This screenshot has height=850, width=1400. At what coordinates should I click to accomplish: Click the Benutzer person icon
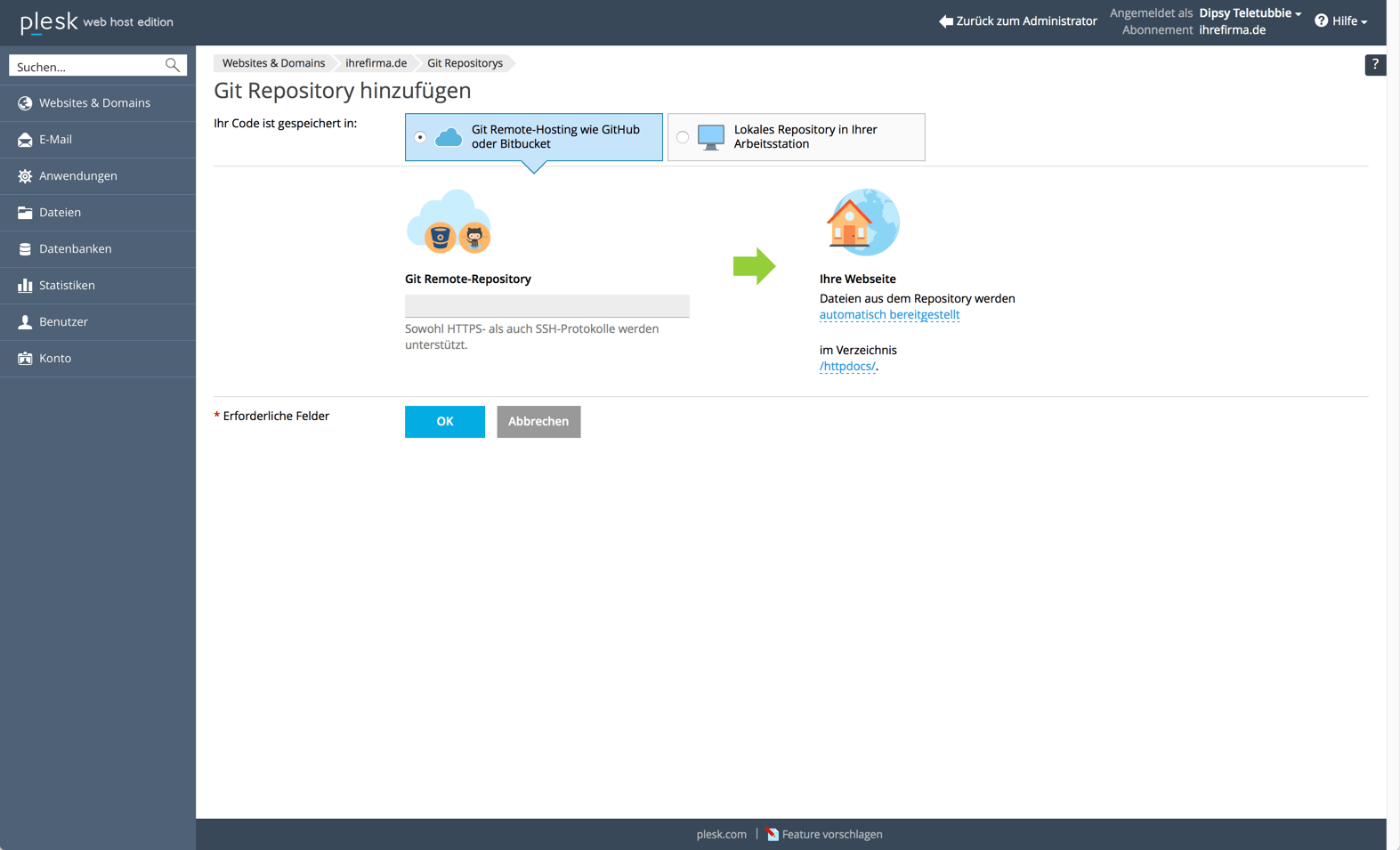coord(25,322)
